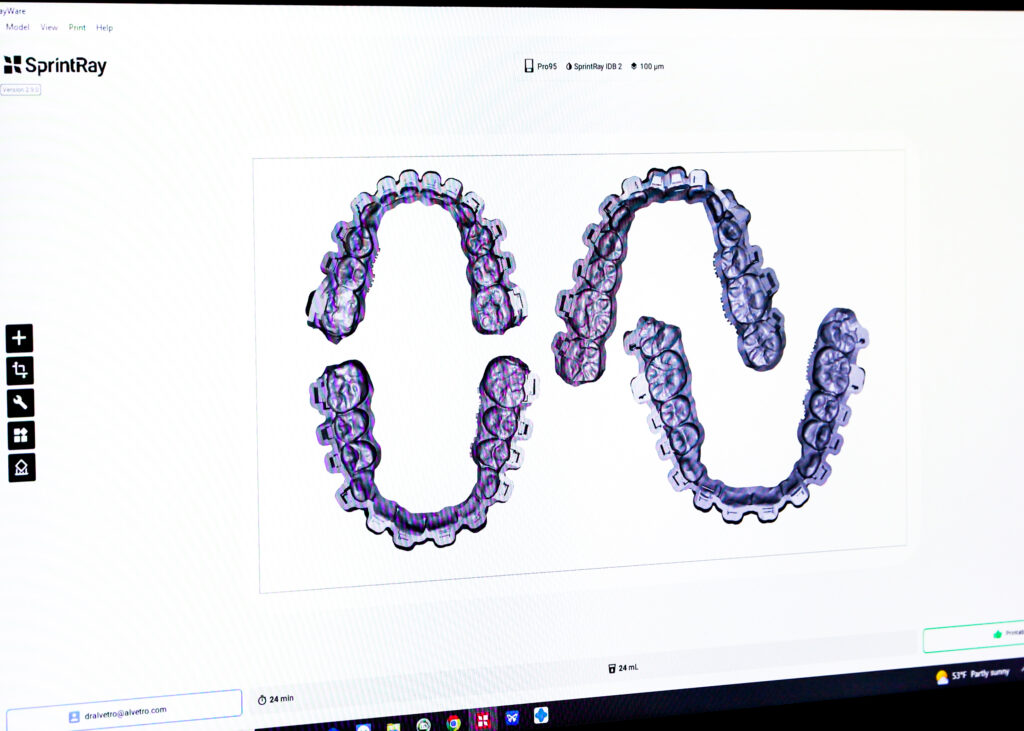The height and width of the screenshot is (731, 1024).
Task: Select the supports generation icon
Action: [x=22, y=467]
